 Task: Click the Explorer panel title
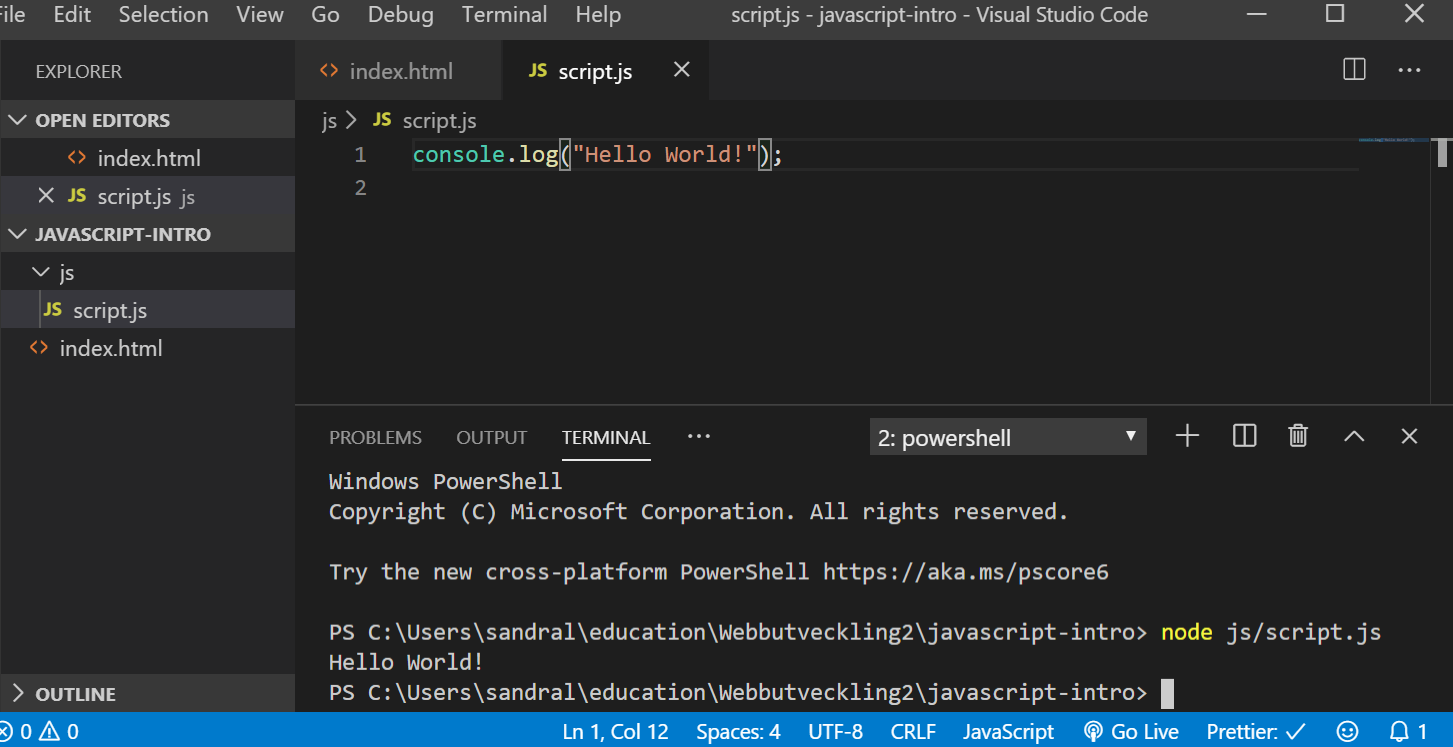coord(78,72)
